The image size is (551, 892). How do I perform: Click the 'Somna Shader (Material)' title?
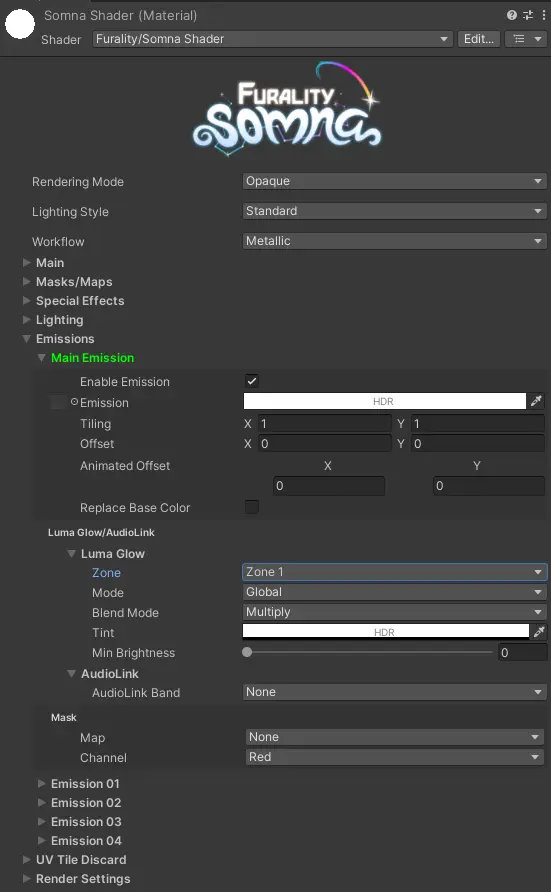[x=121, y=15]
